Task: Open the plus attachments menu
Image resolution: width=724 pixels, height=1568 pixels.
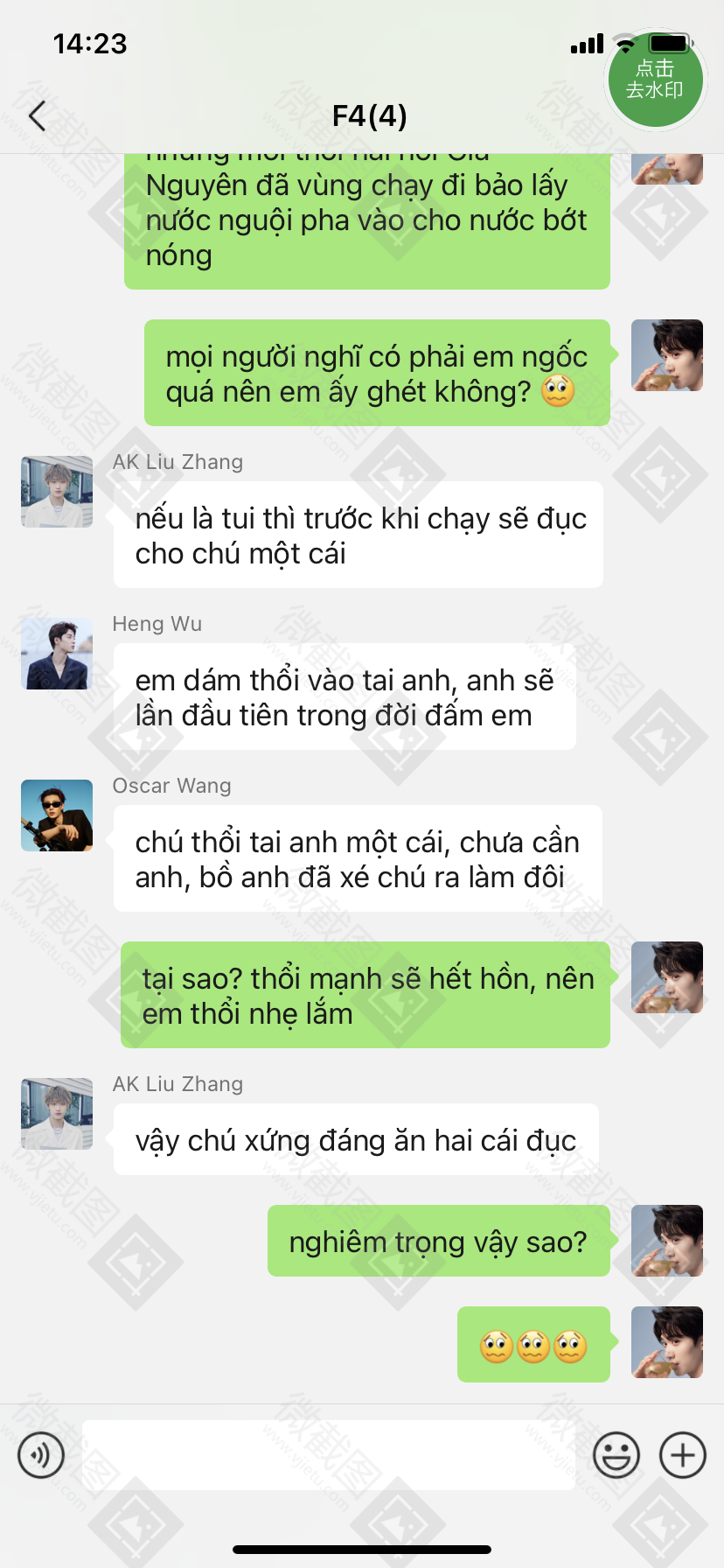Action: coord(683,1455)
